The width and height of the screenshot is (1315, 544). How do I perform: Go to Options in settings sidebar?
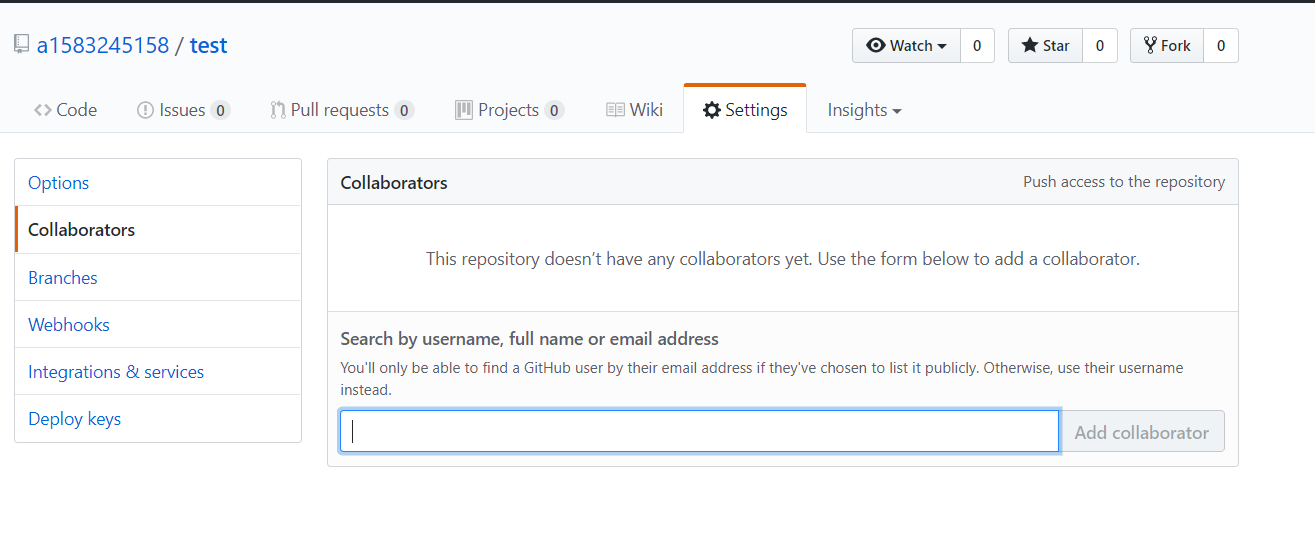59,183
